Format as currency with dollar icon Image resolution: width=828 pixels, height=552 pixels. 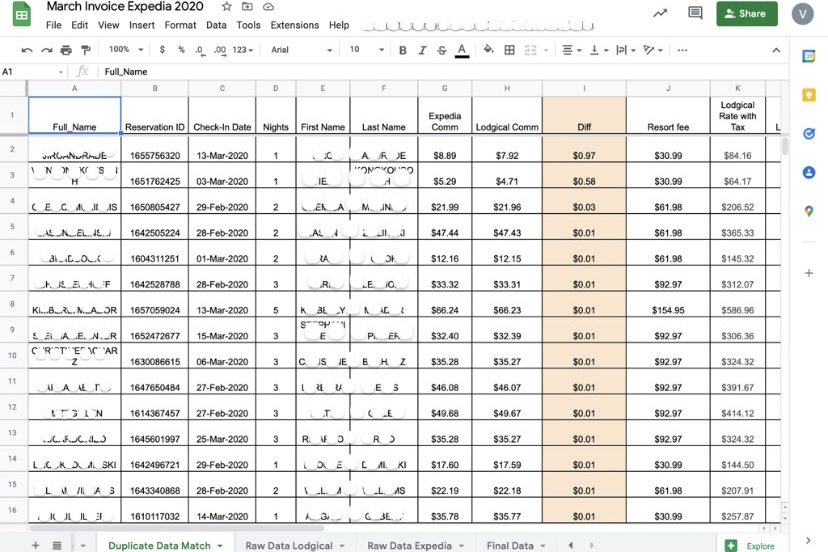point(162,50)
